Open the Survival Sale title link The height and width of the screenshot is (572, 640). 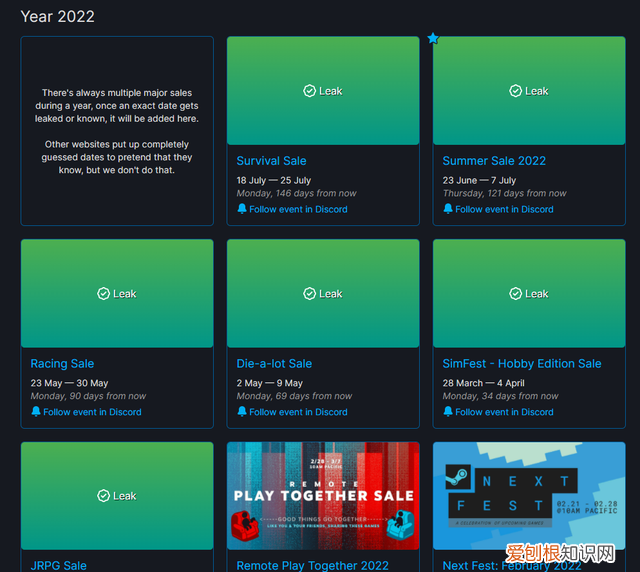pyautogui.click(x=271, y=161)
